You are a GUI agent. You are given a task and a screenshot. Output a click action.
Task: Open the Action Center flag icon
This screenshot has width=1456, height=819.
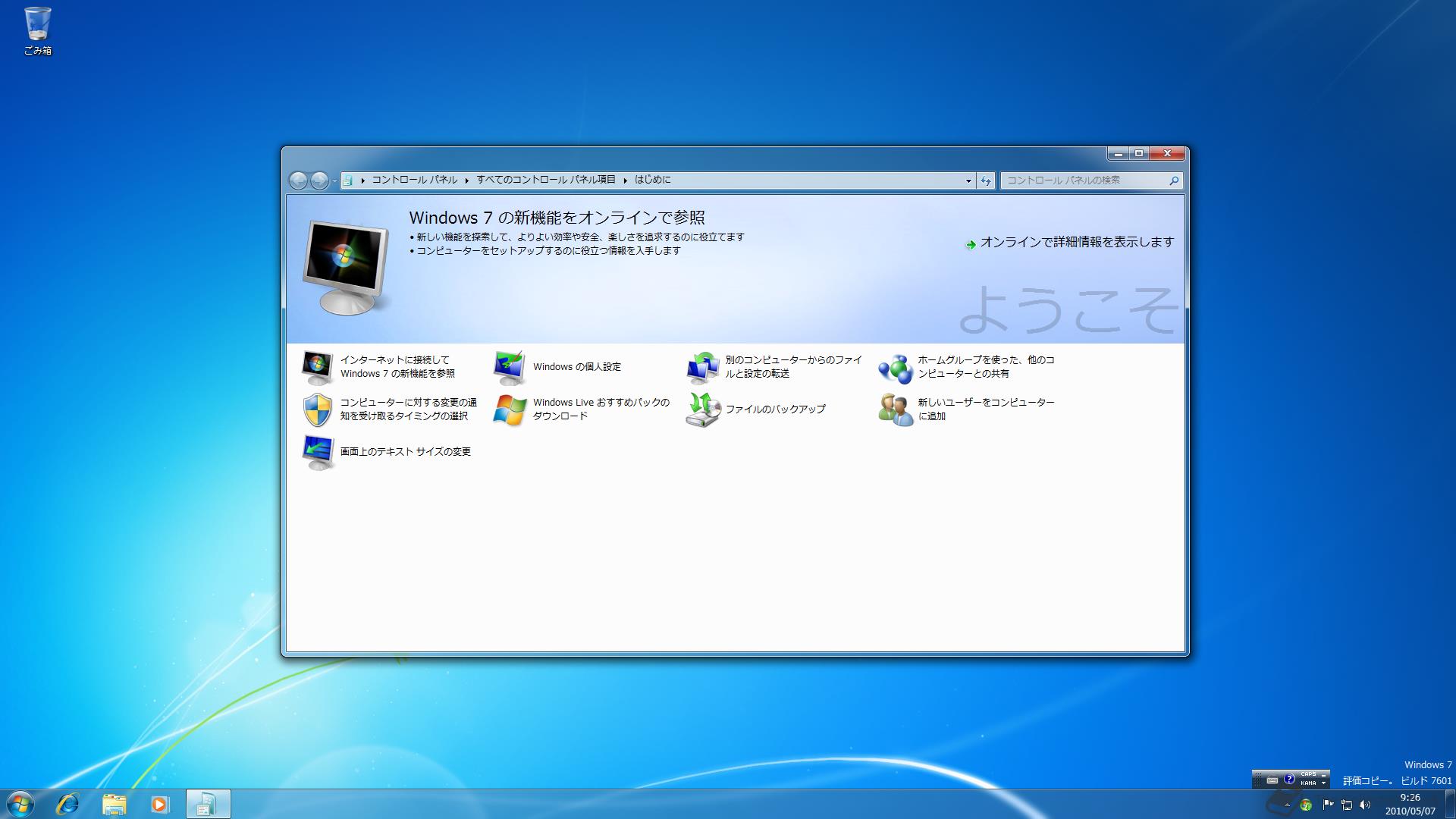[1328, 804]
